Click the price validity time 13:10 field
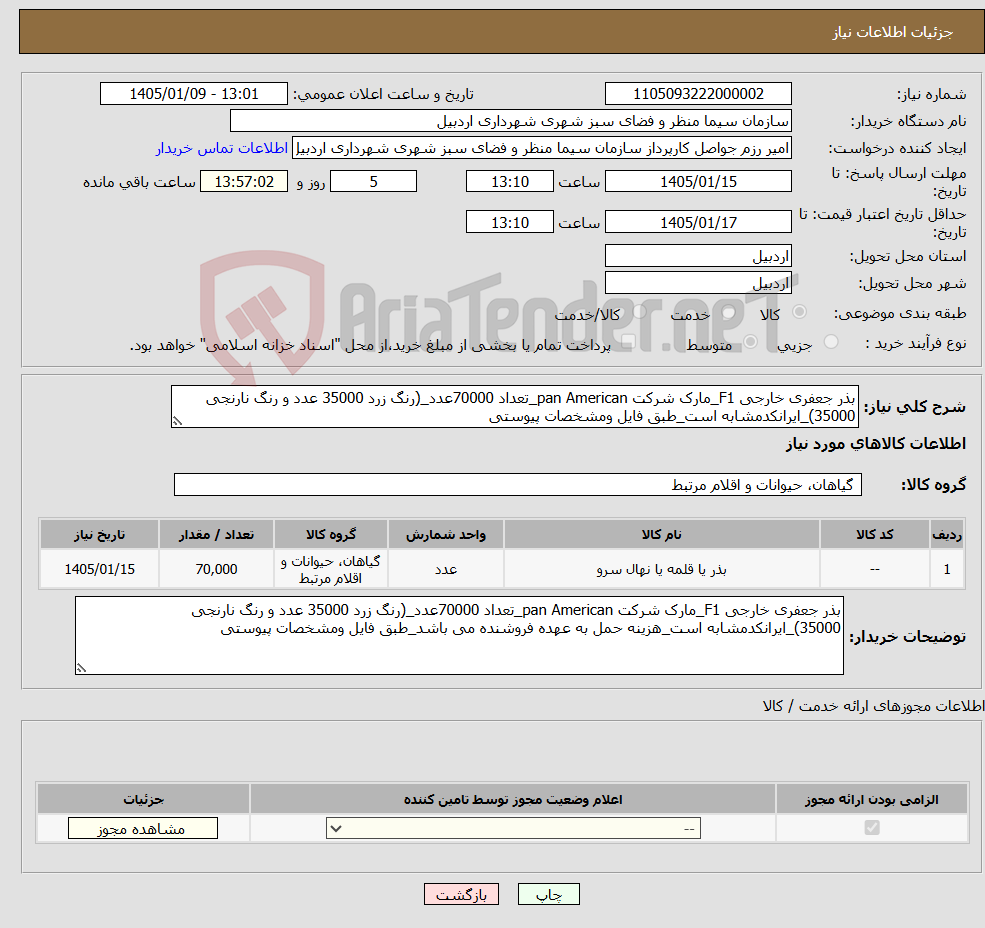The height and width of the screenshot is (928, 985). (x=509, y=222)
